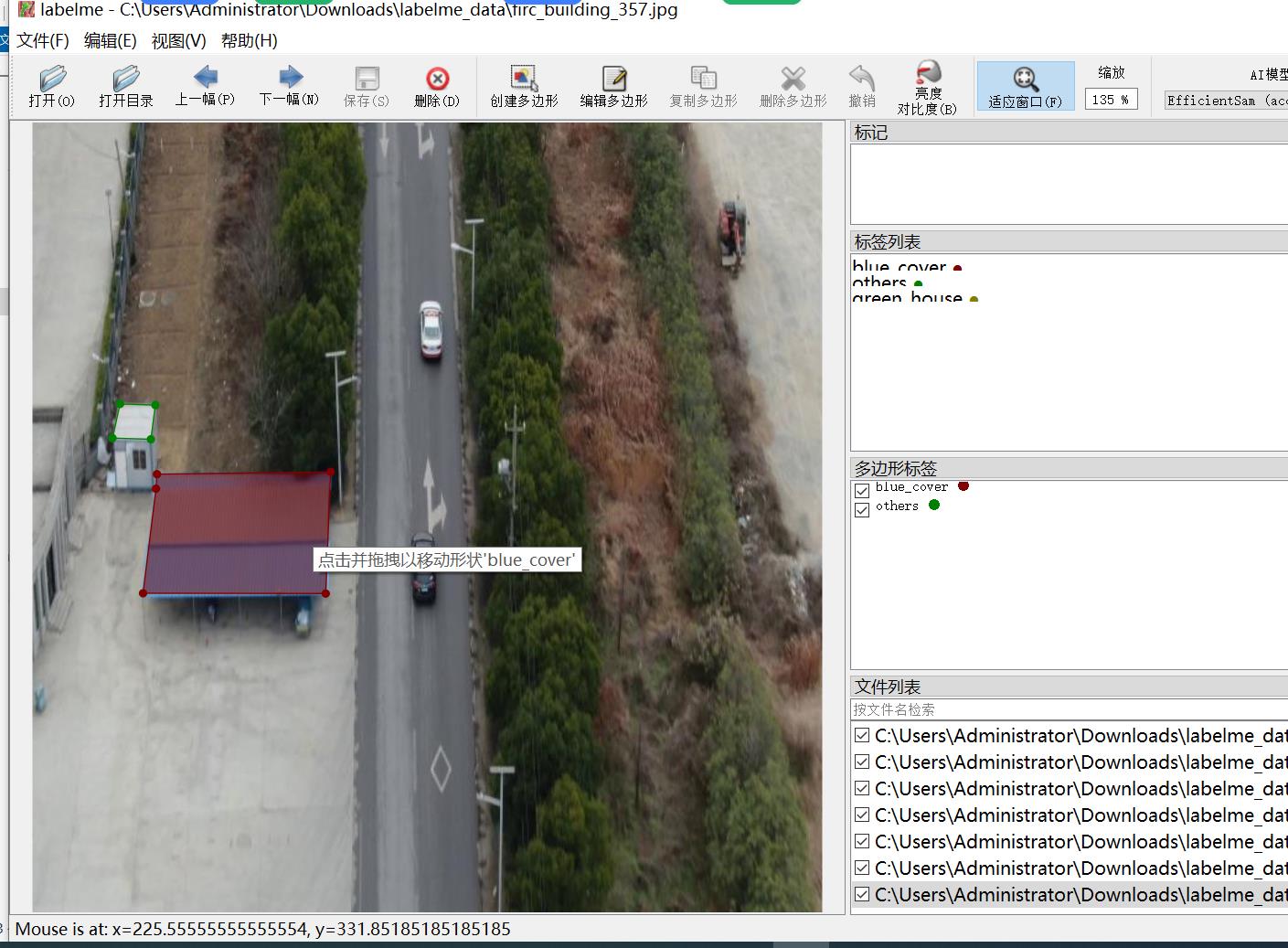The height and width of the screenshot is (948, 1288).
Task: Open the Edit (编辑) menu
Action: click(110, 40)
